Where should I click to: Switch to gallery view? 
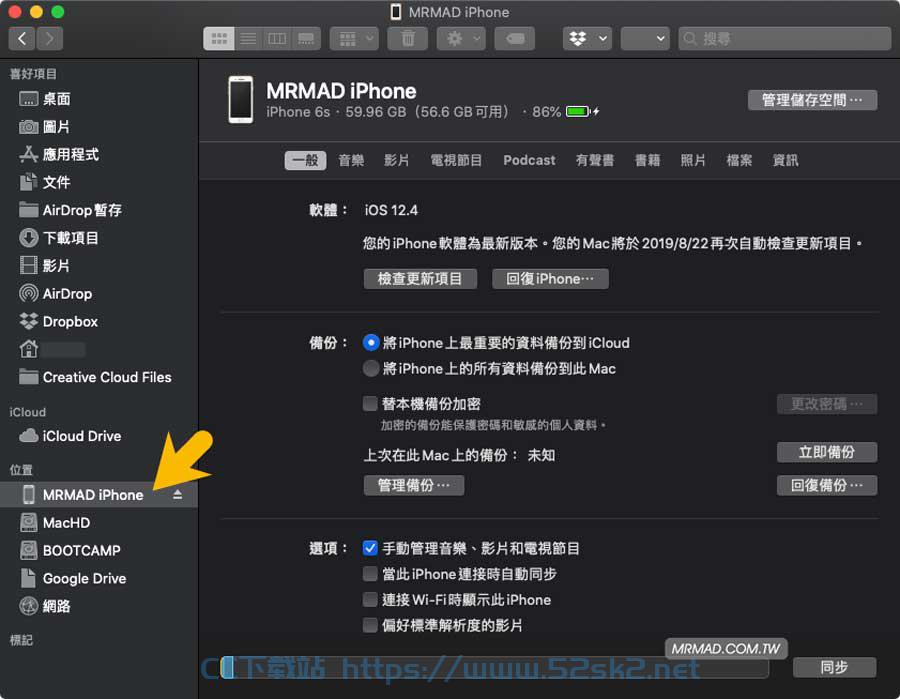pyautogui.click(x=307, y=38)
